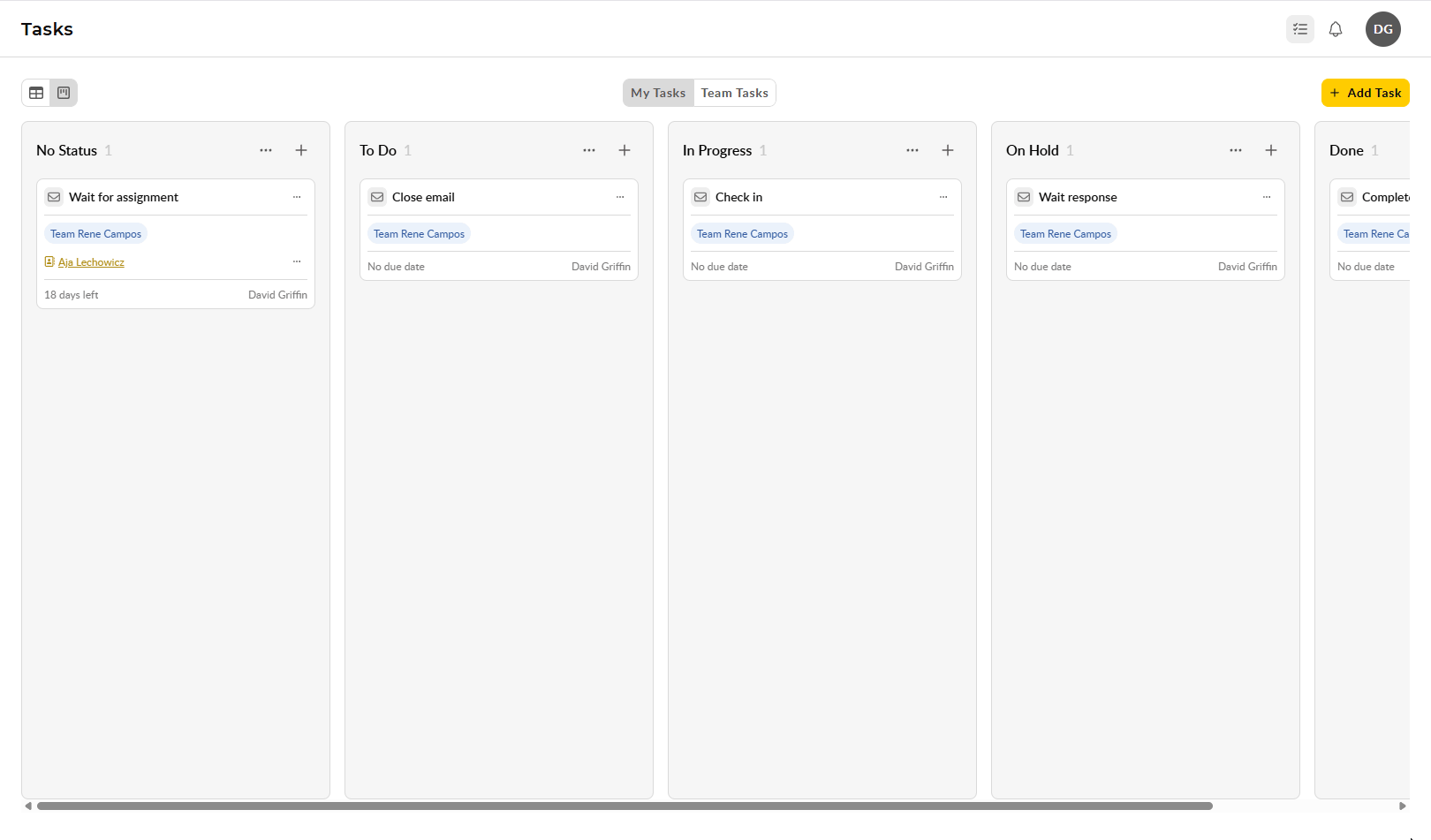Click David Griffin on Close email card
Viewport: 1431px width, 840px height.
[x=601, y=267]
